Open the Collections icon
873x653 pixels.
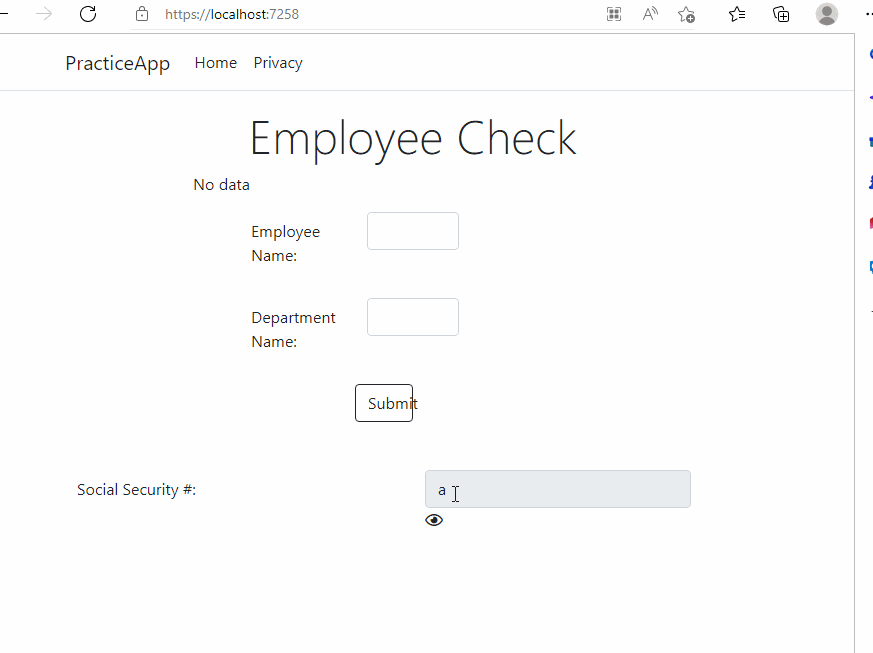pos(781,14)
